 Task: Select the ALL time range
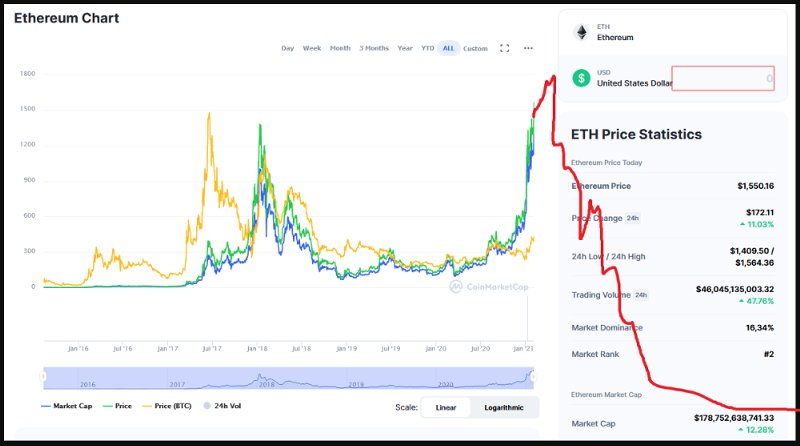(448, 48)
